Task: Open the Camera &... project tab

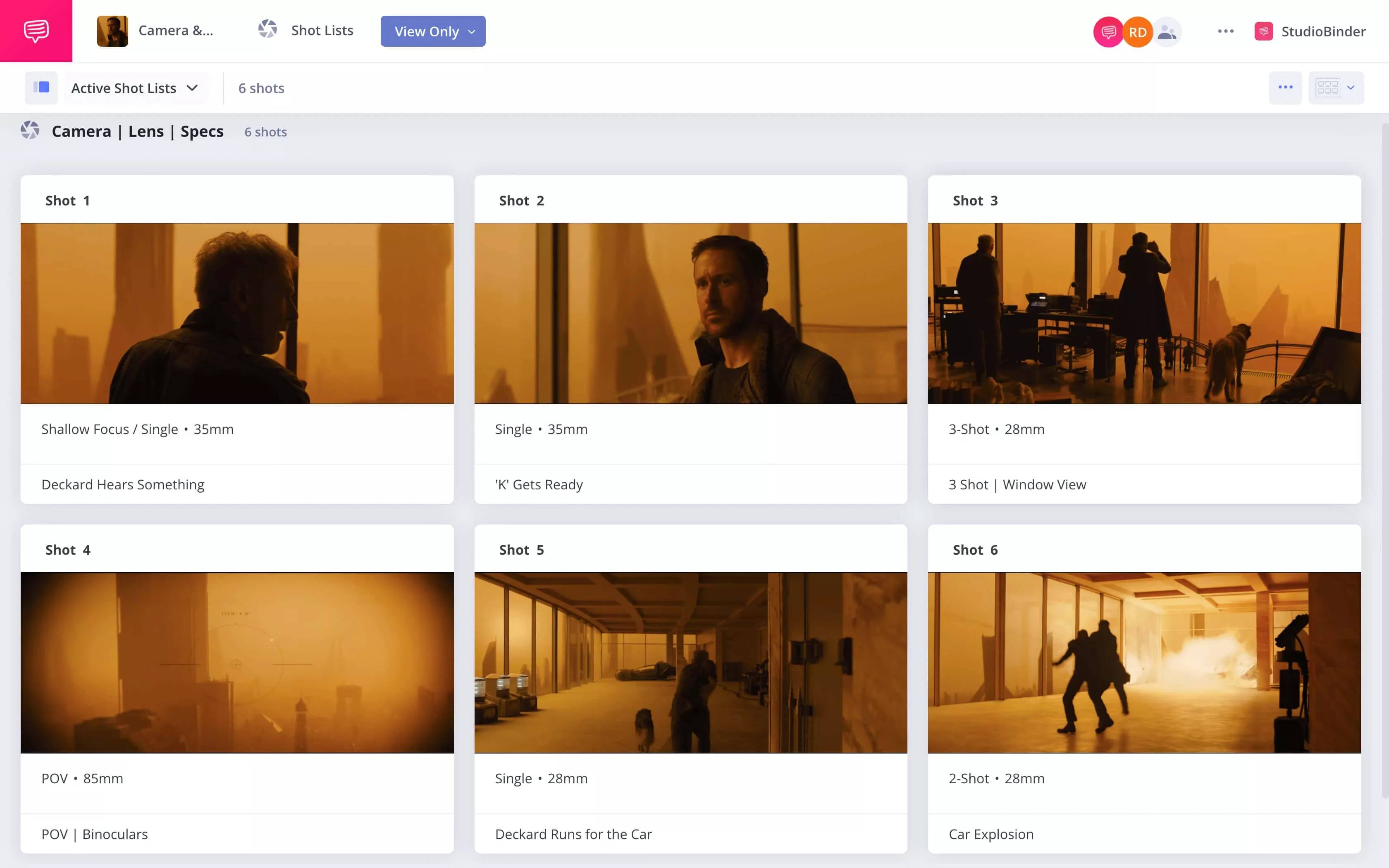Action: pos(176,31)
